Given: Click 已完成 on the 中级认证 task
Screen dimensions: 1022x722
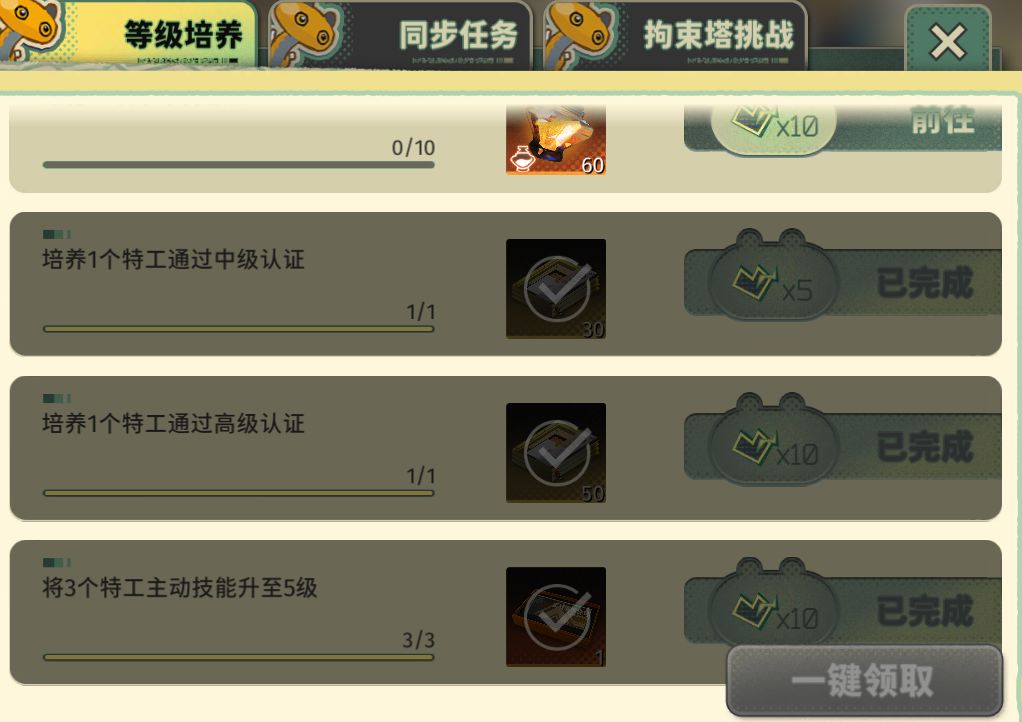Looking at the screenshot, I should coord(925,283).
